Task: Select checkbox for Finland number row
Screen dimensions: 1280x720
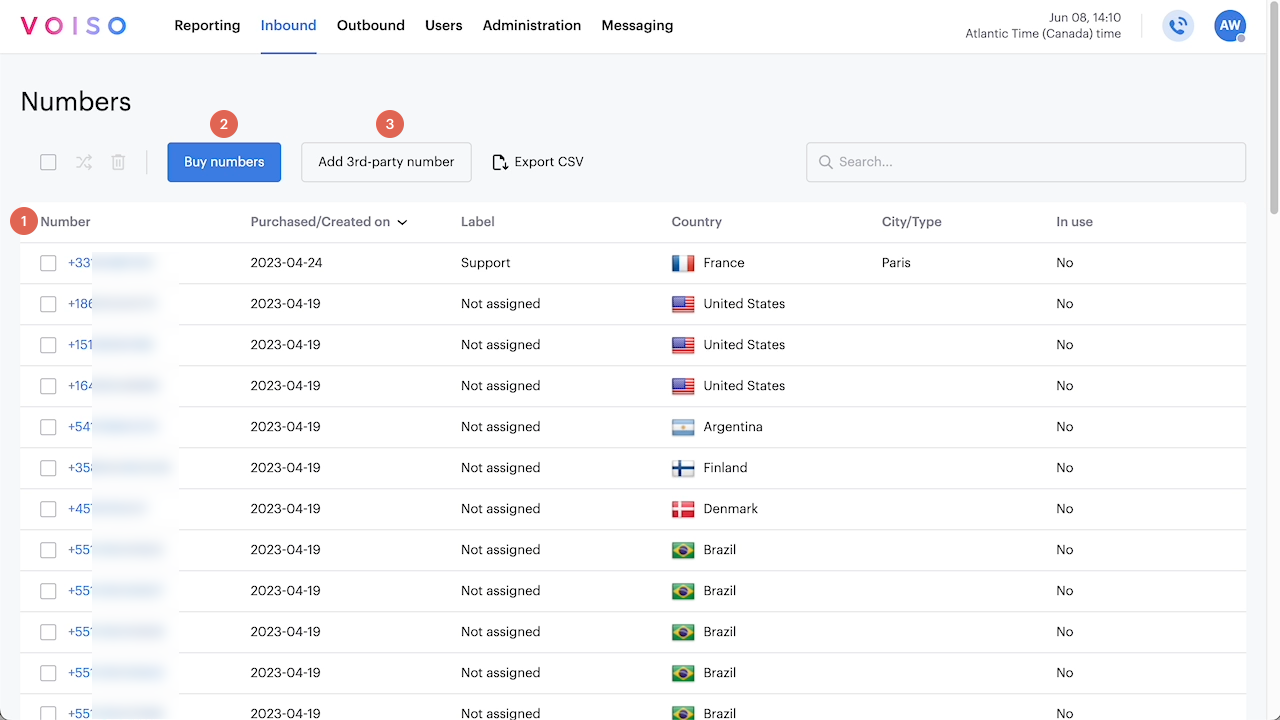Action: pyautogui.click(x=48, y=468)
